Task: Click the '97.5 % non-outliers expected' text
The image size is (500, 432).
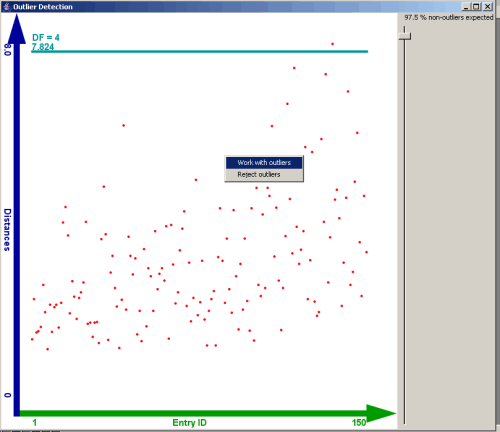Action: [x=449, y=18]
